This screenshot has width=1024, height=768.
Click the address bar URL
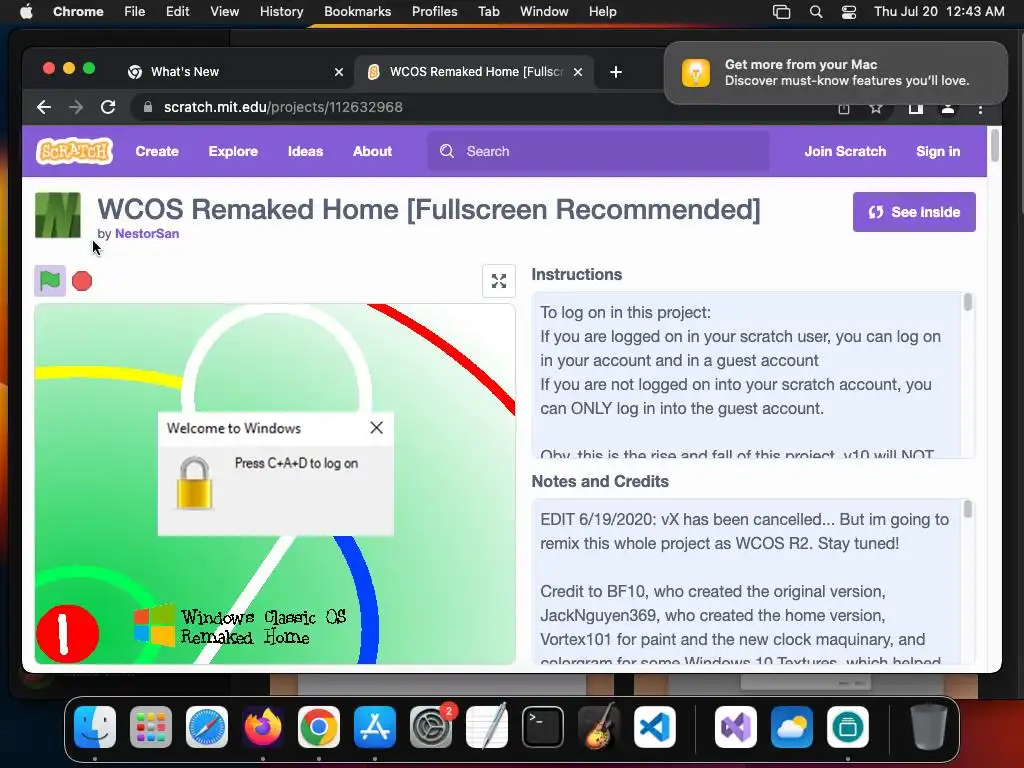pyautogui.click(x=283, y=107)
